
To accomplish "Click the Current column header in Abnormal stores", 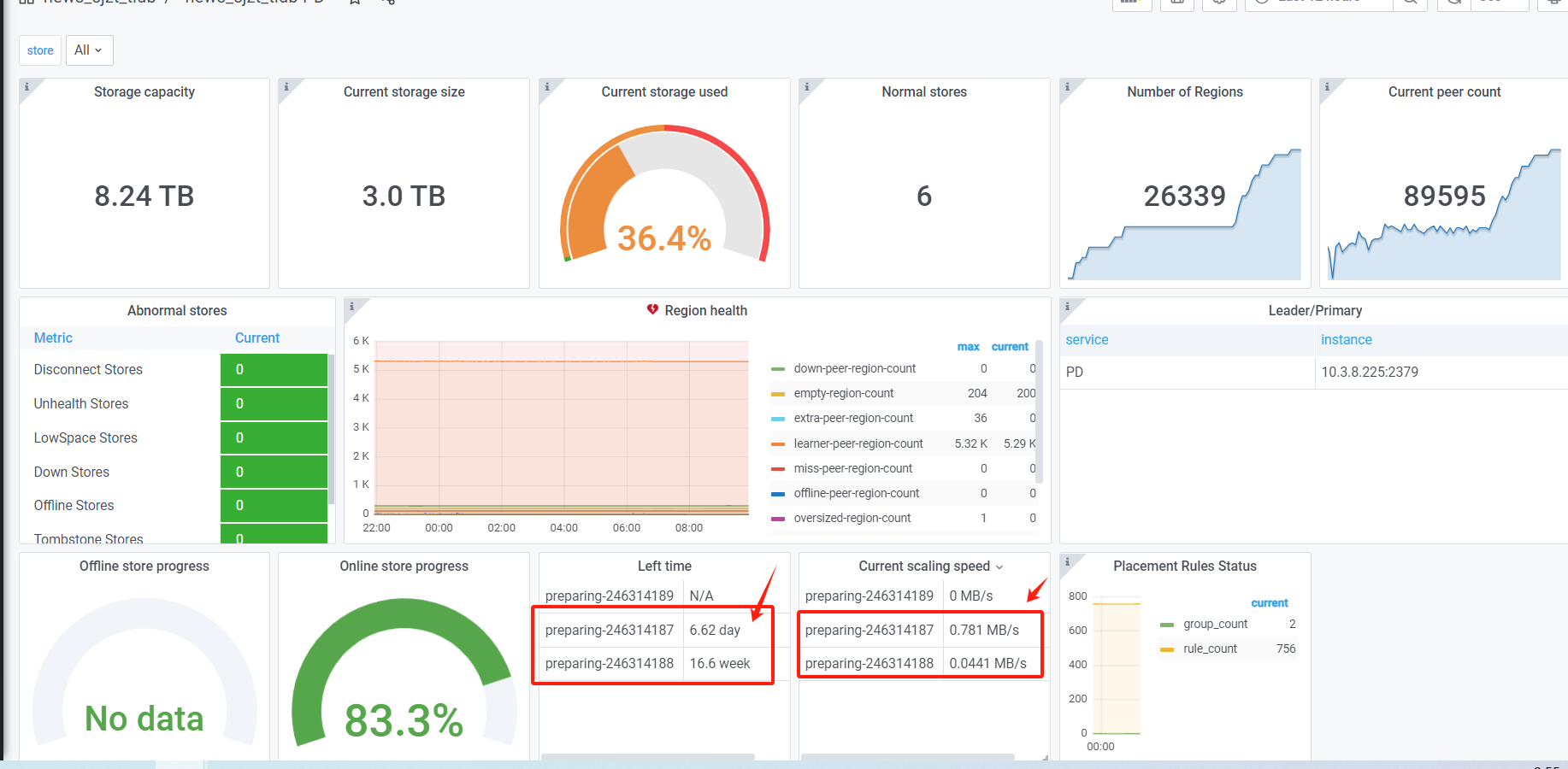I will click(x=257, y=338).
